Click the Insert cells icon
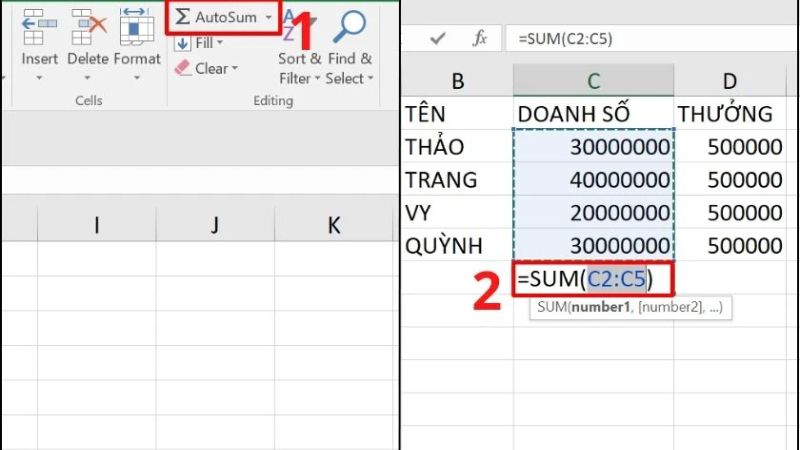This screenshot has width=800, height=450. coord(39,27)
